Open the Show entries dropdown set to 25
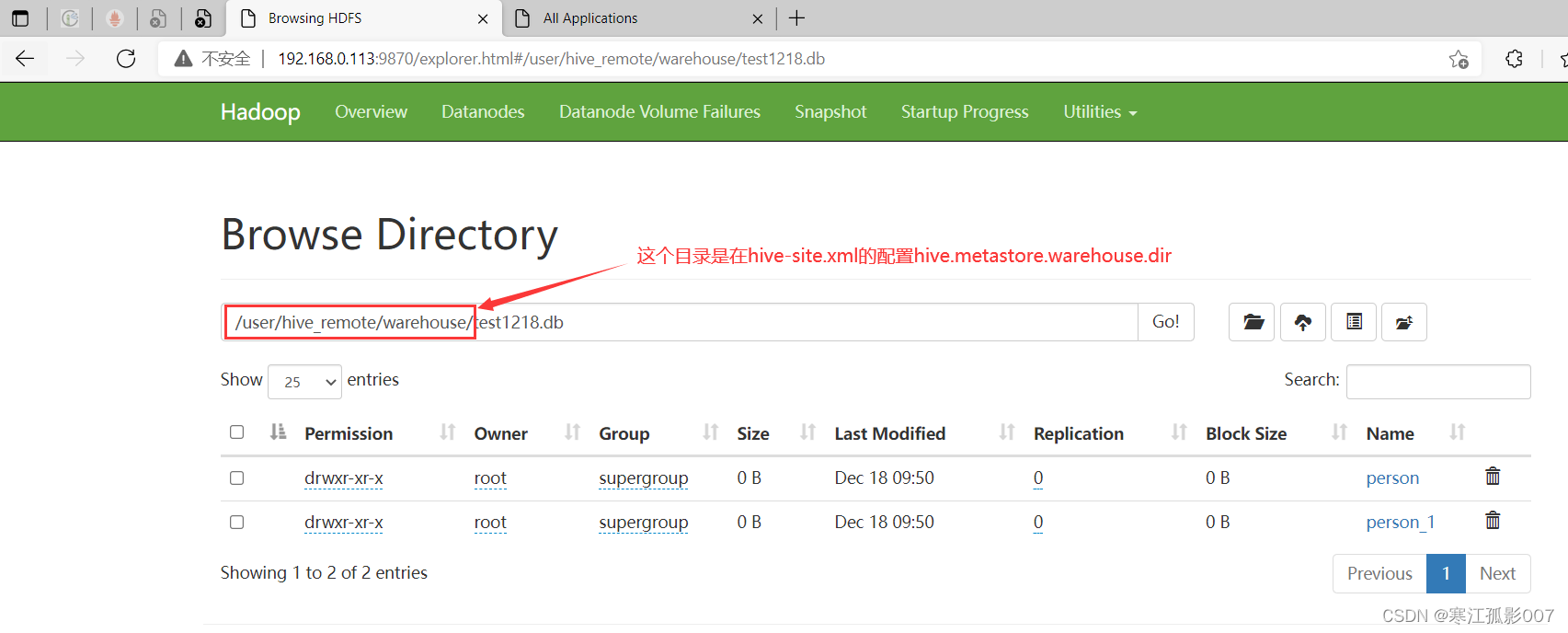The width and height of the screenshot is (1568, 633). click(304, 381)
